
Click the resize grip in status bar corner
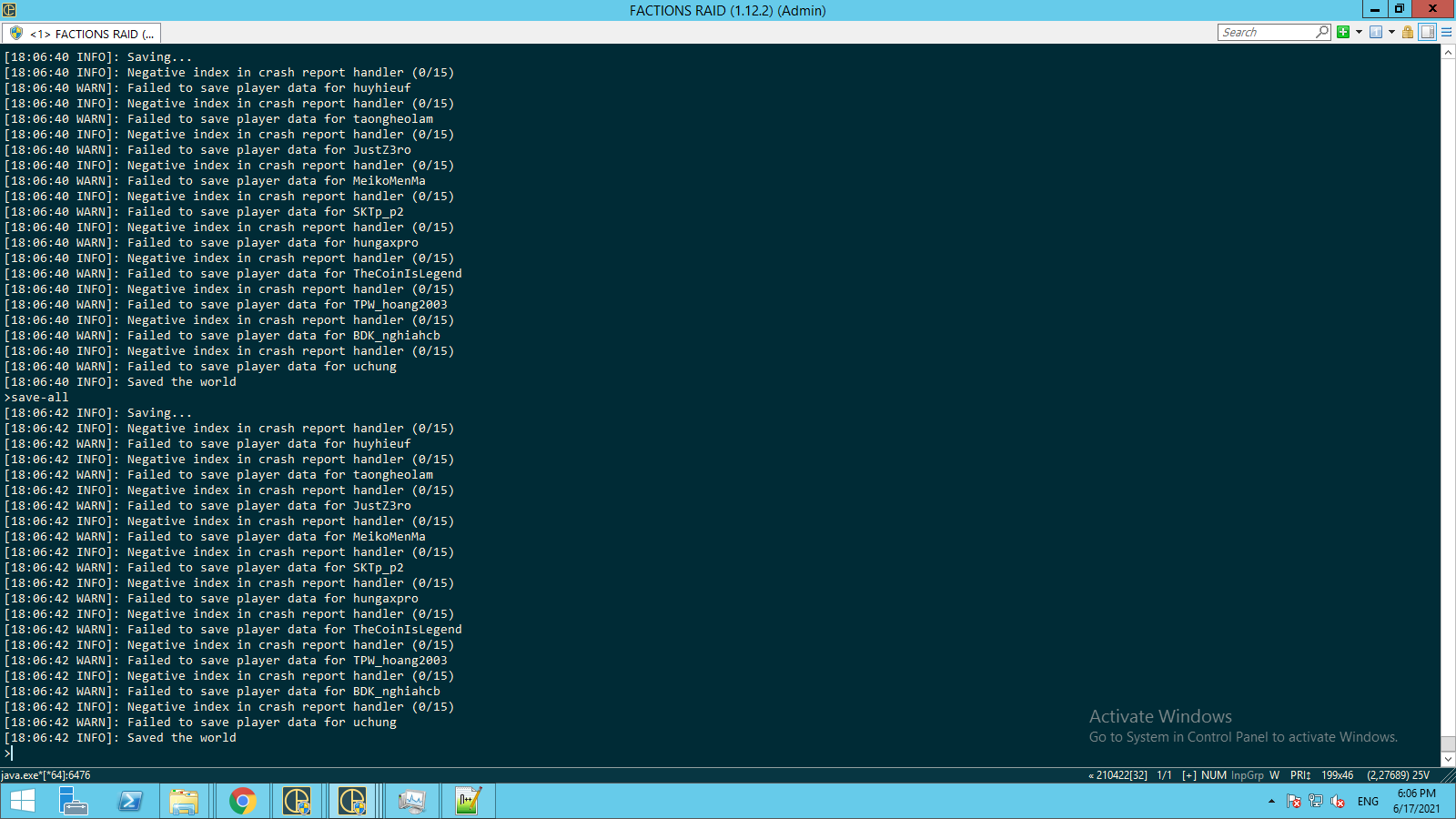point(1448,775)
